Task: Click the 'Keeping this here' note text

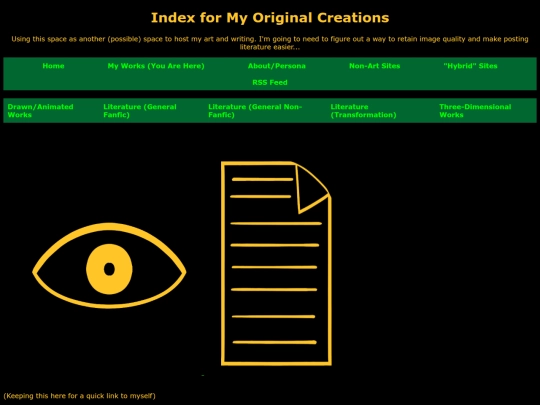Action: click(80, 396)
